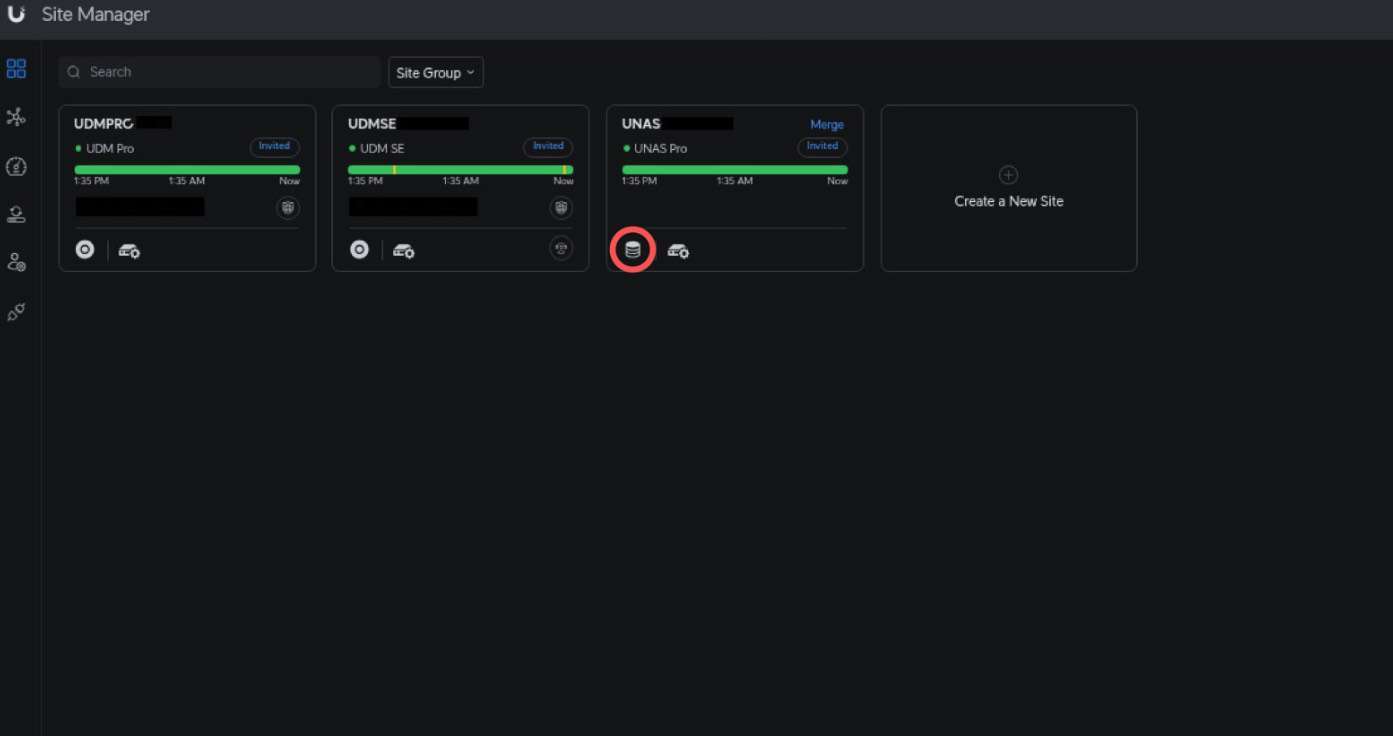Screen dimensions: 1393x736
Task: Click the shield icon on the UDM Pro card
Action: click(x=287, y=207)
